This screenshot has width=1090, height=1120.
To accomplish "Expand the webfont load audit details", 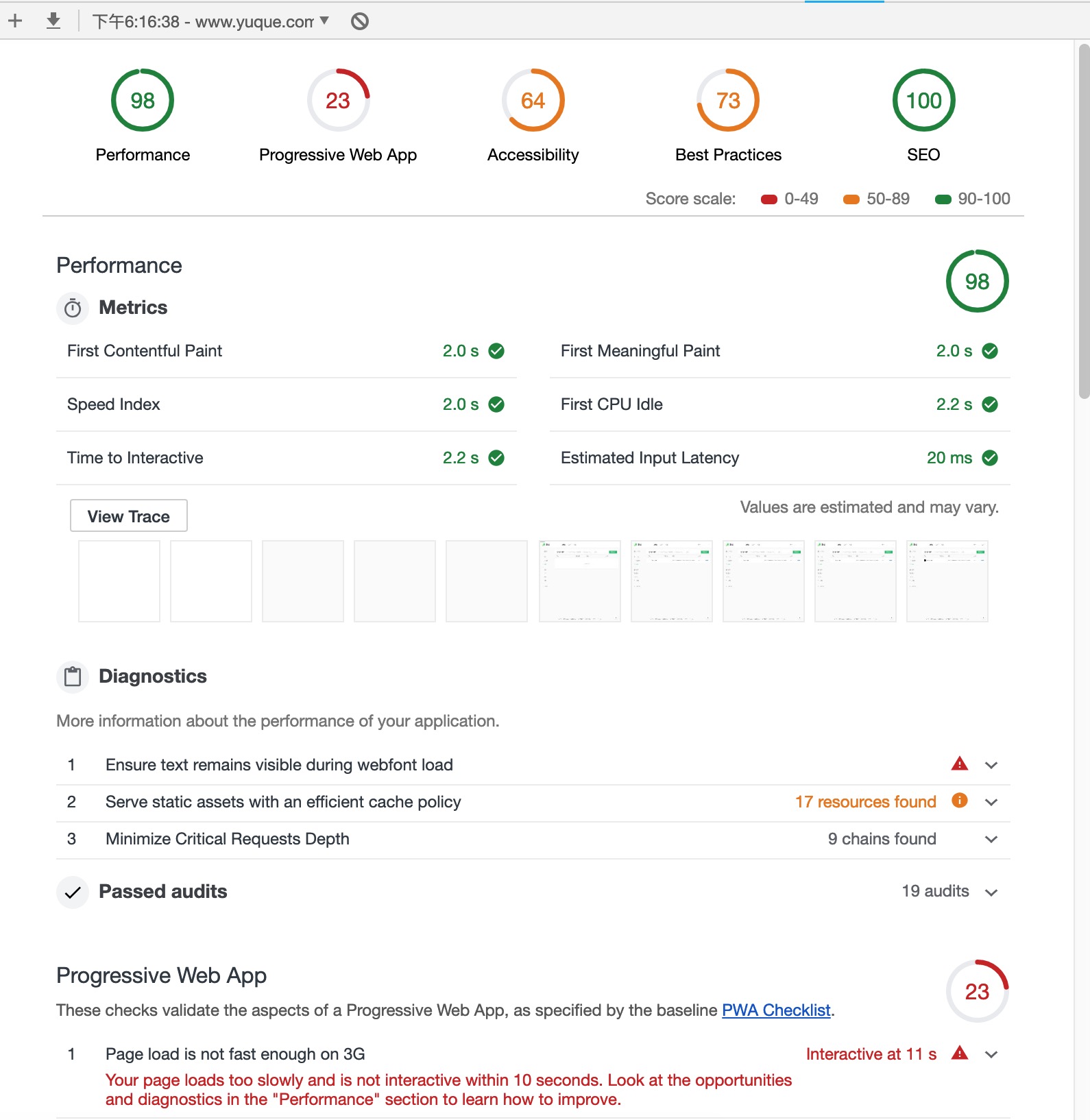I will pos(991,765).
